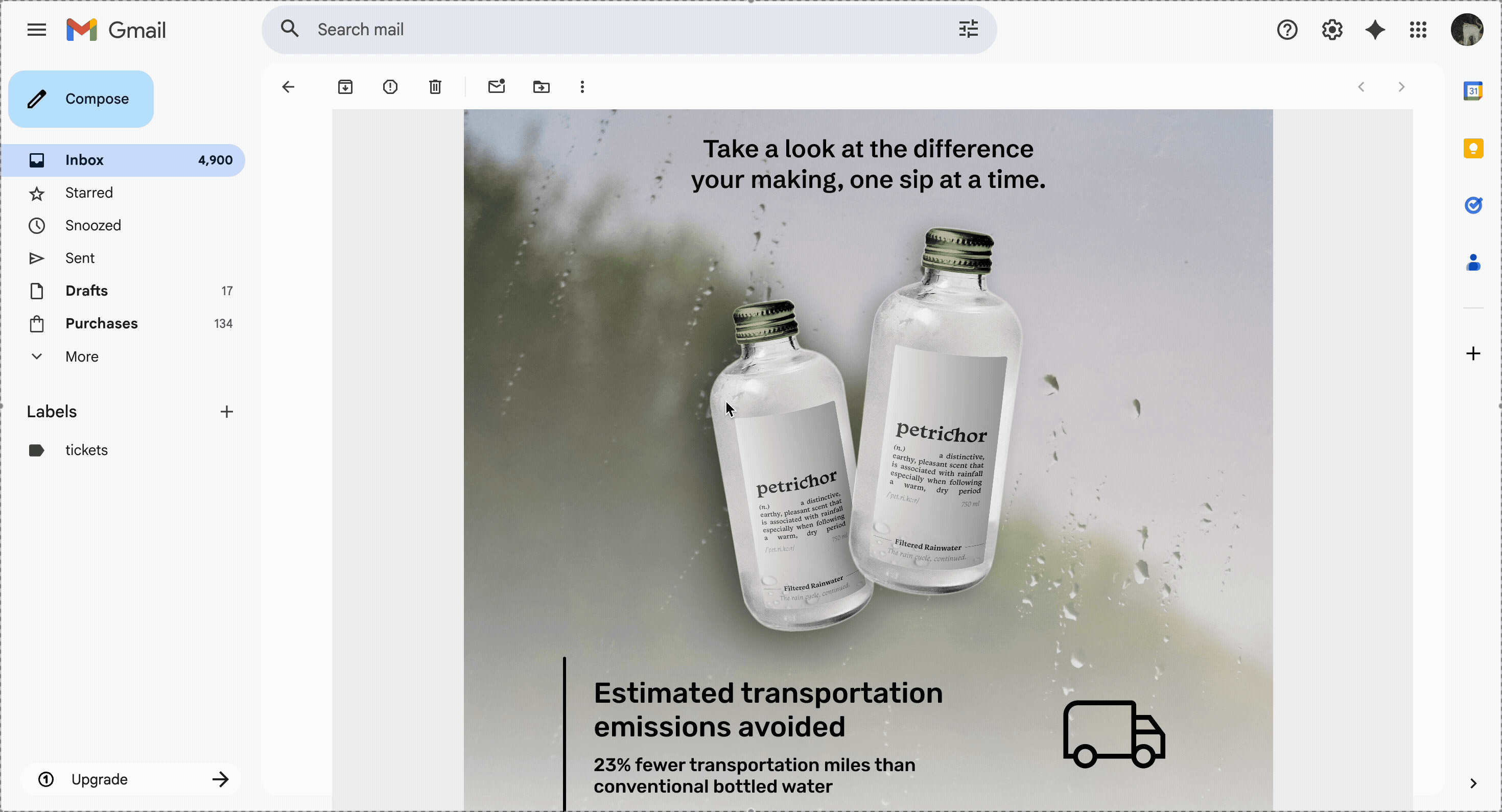Open Settings gear icon
Screen dimensions: 1502x812
pyautogui.click(x=1332, y=30)
